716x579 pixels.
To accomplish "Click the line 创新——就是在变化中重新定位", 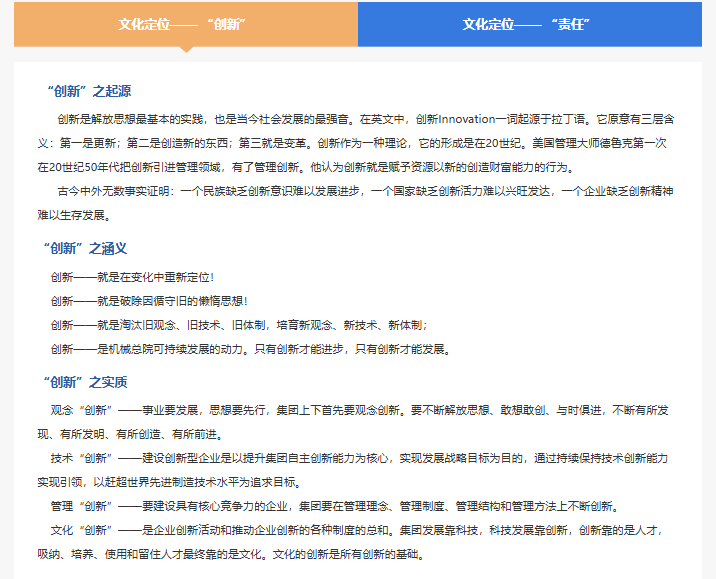I will pos(132,277).
